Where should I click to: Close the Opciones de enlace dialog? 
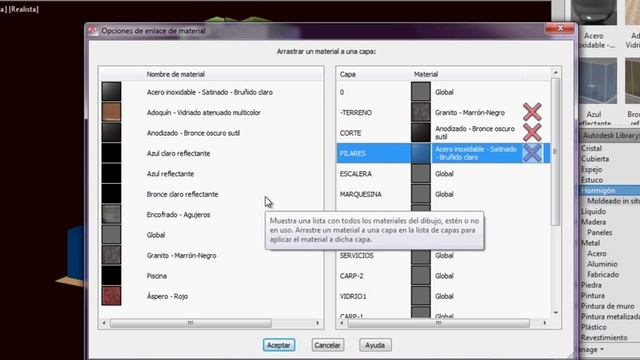click(560, 28)
